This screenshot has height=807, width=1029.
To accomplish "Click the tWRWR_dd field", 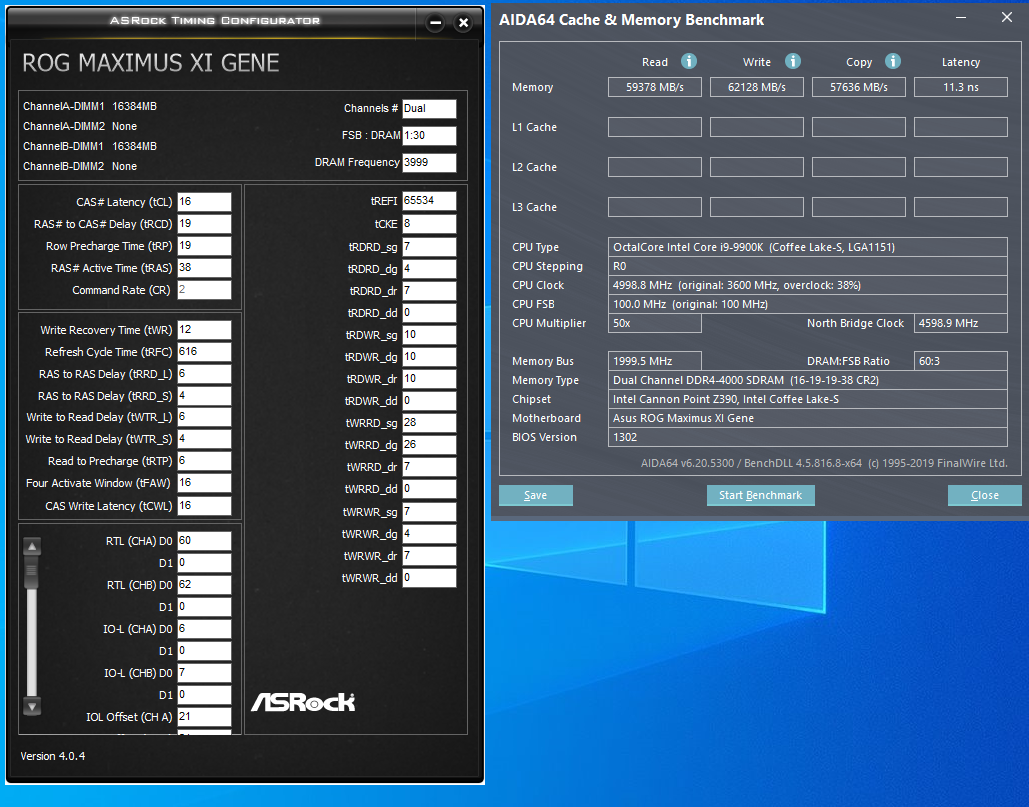I will point(429,578).
